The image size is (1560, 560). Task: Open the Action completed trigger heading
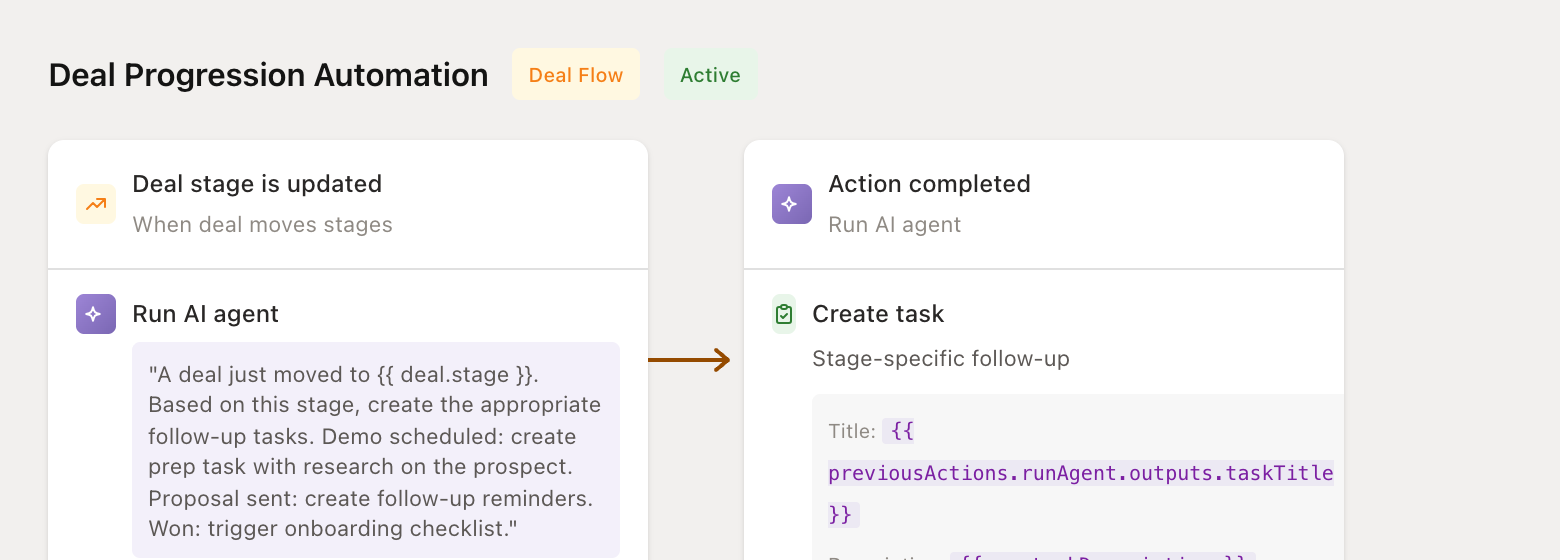click(x=930, y=184)
